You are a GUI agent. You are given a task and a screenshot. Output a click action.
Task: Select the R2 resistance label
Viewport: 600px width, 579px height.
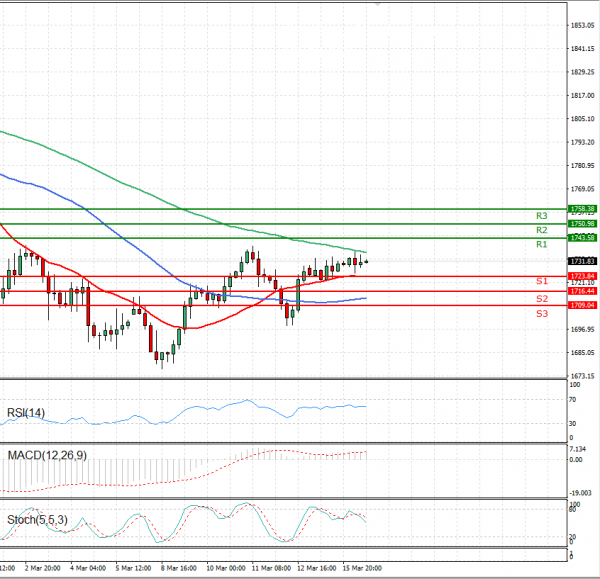541,230
